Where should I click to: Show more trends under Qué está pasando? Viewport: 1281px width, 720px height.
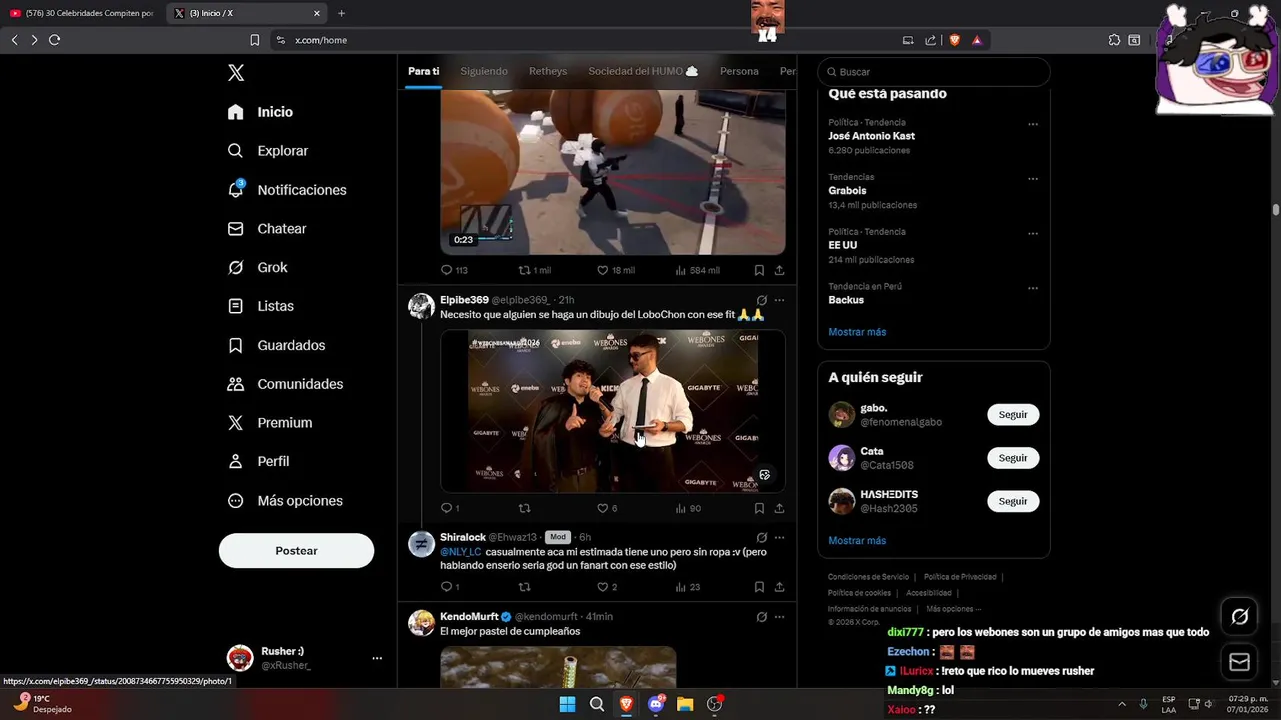click(857, 332)
